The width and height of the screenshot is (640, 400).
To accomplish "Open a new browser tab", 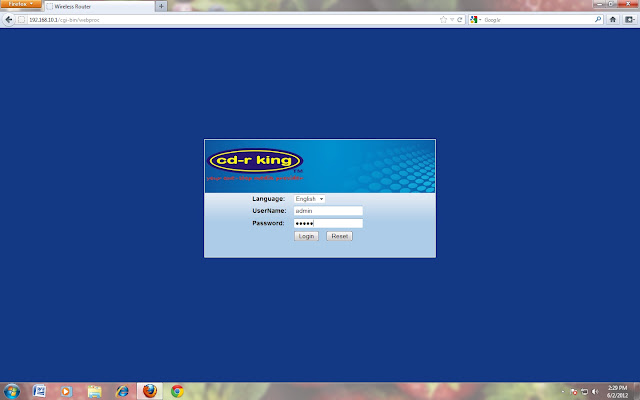I will pos(161,6).
